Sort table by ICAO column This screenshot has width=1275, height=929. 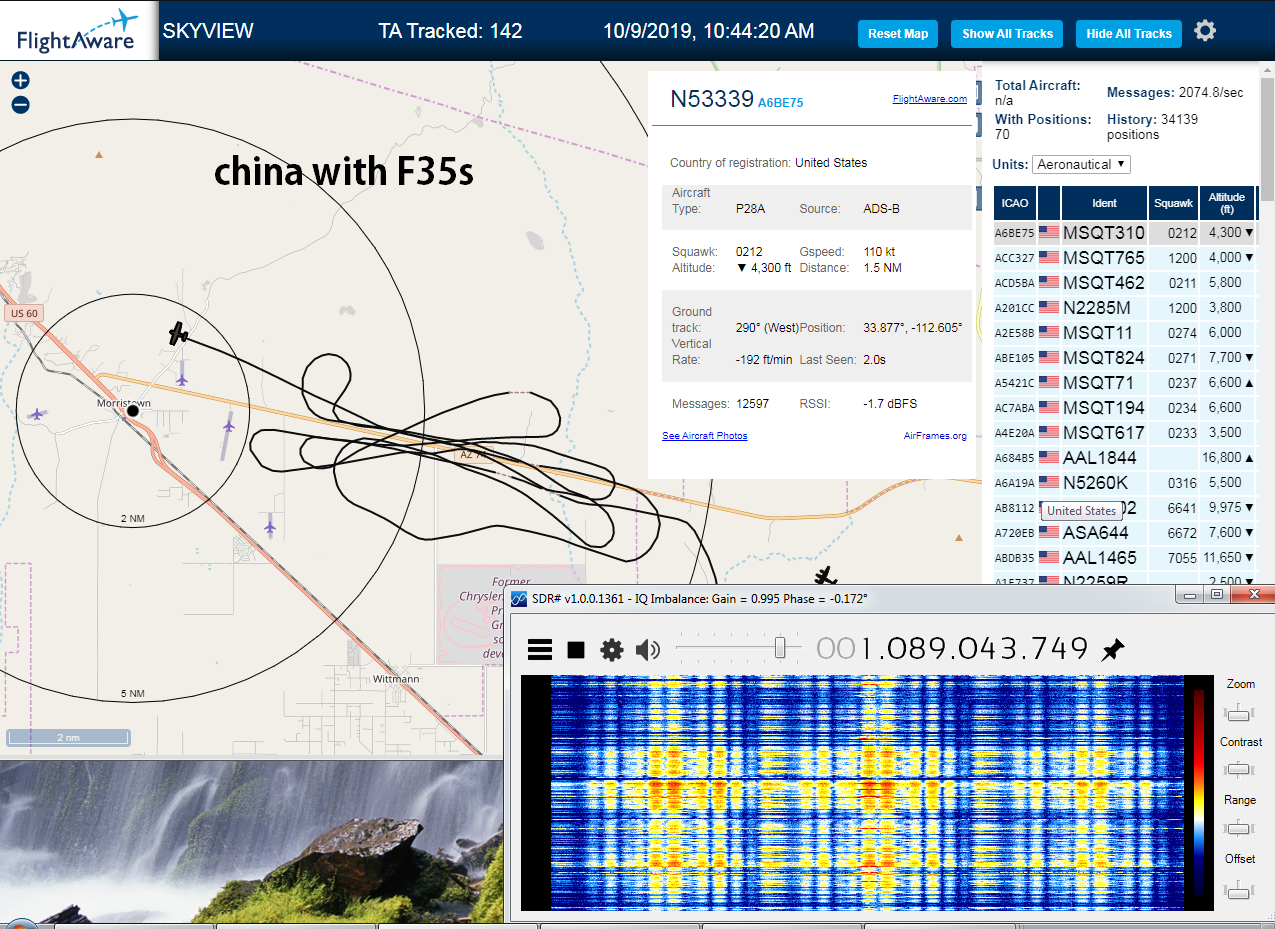[x=1015, y=203]
